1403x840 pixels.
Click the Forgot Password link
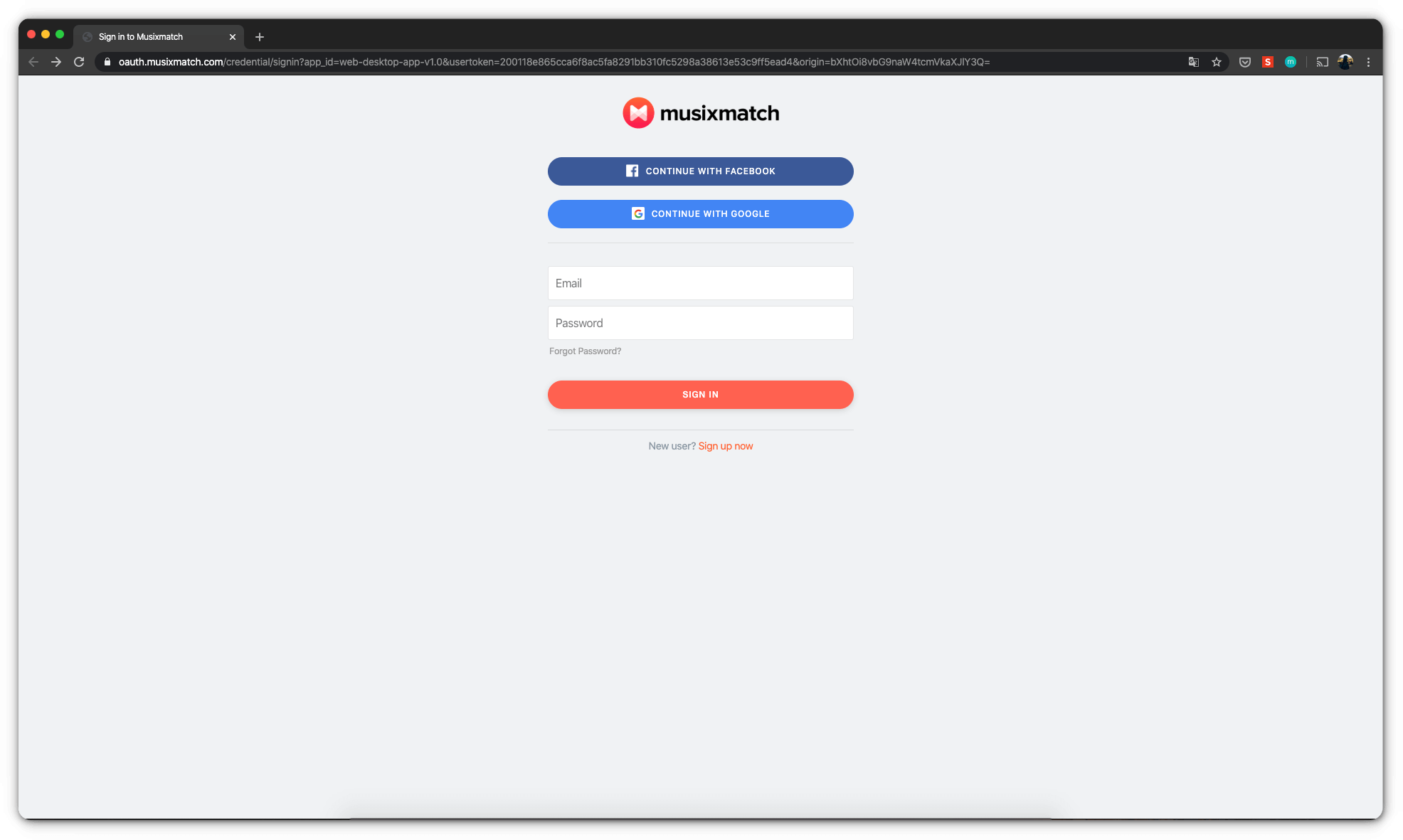point(585,350)
